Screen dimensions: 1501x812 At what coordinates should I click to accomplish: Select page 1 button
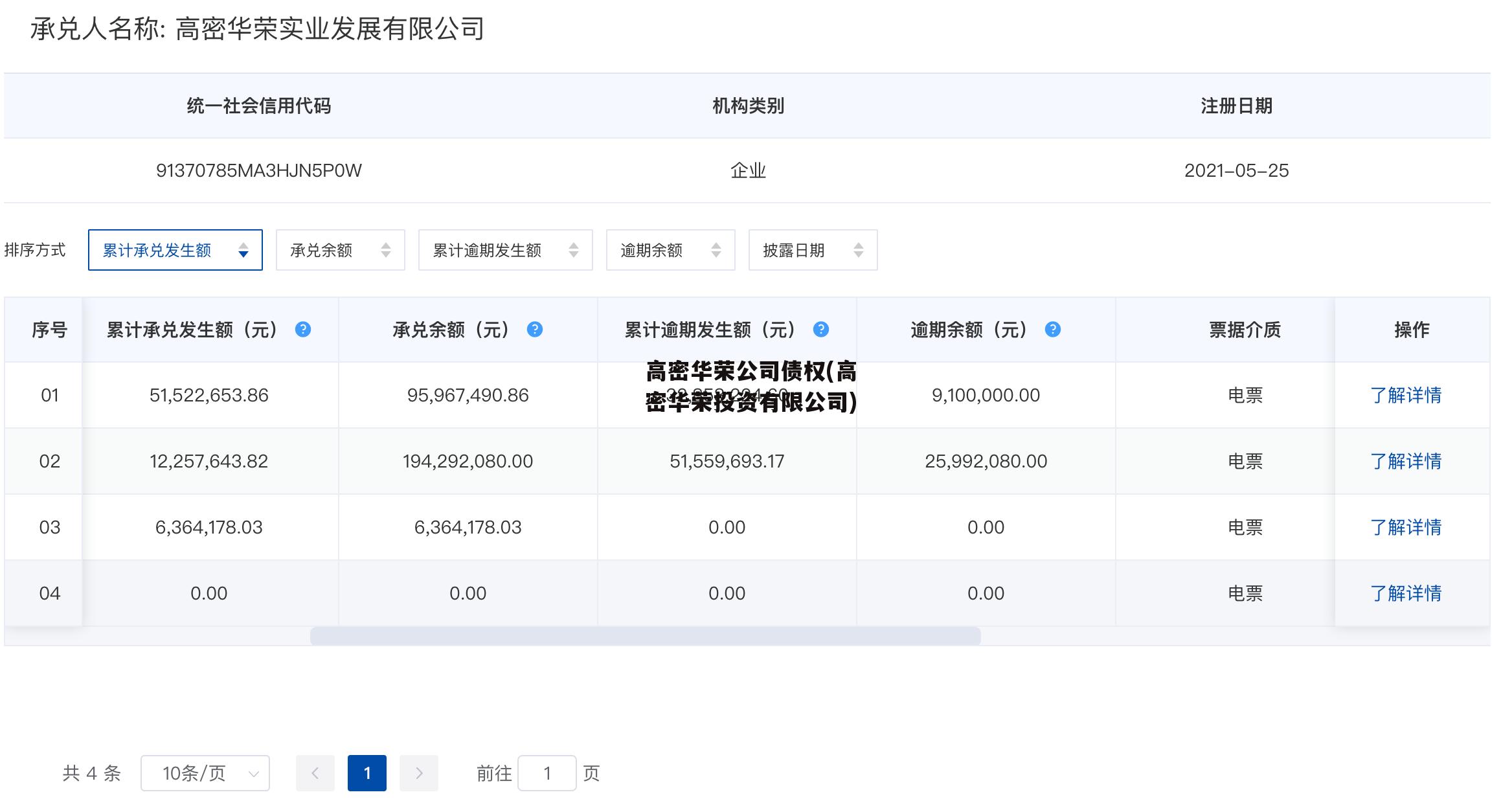(x=367, y=773)
